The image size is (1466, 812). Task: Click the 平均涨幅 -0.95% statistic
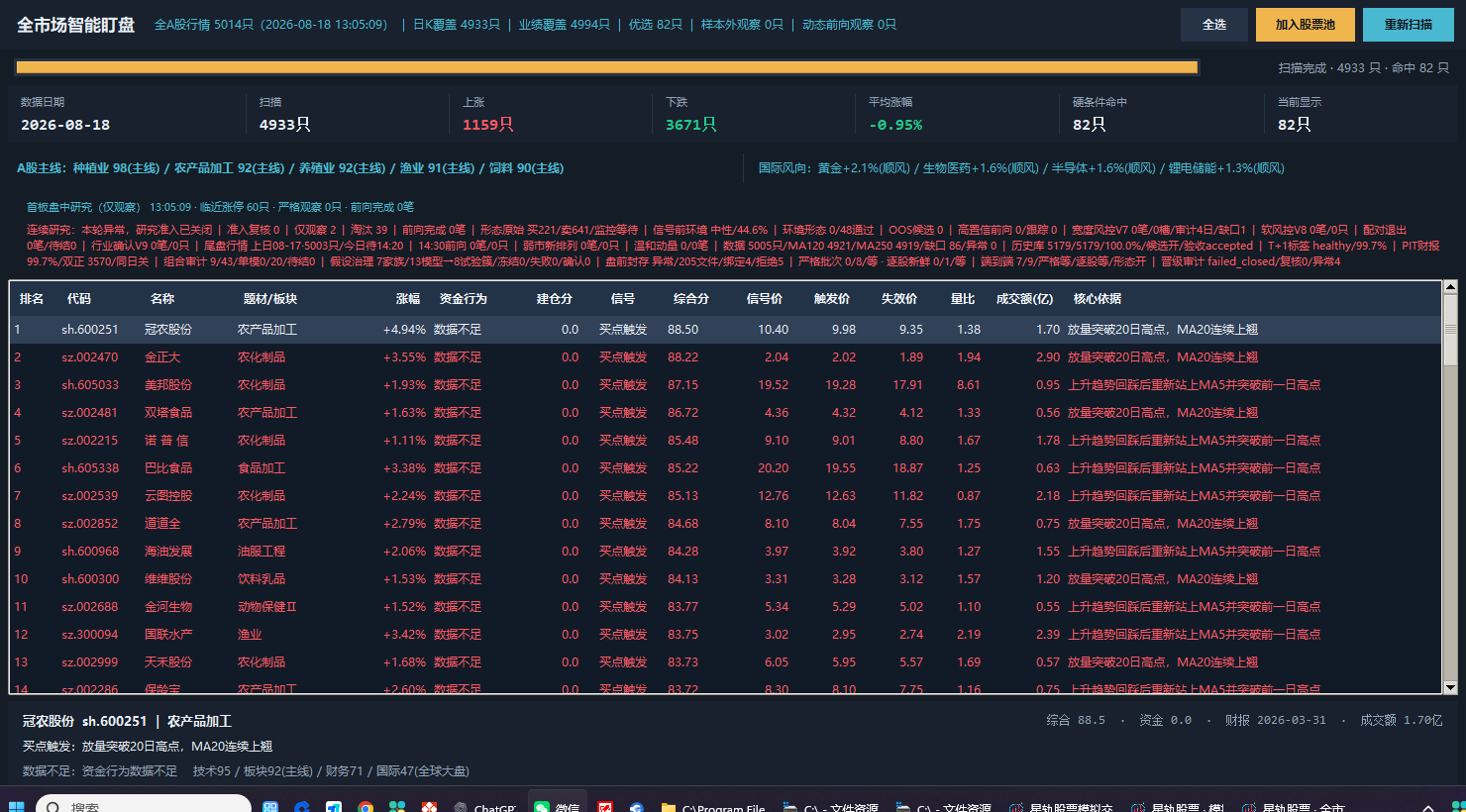(x=895, y=115)
